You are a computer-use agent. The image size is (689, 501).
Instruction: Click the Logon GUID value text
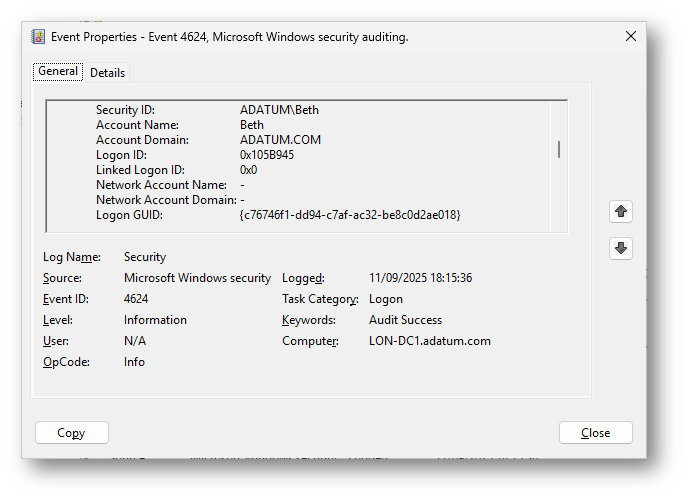(x=349, y=215)
